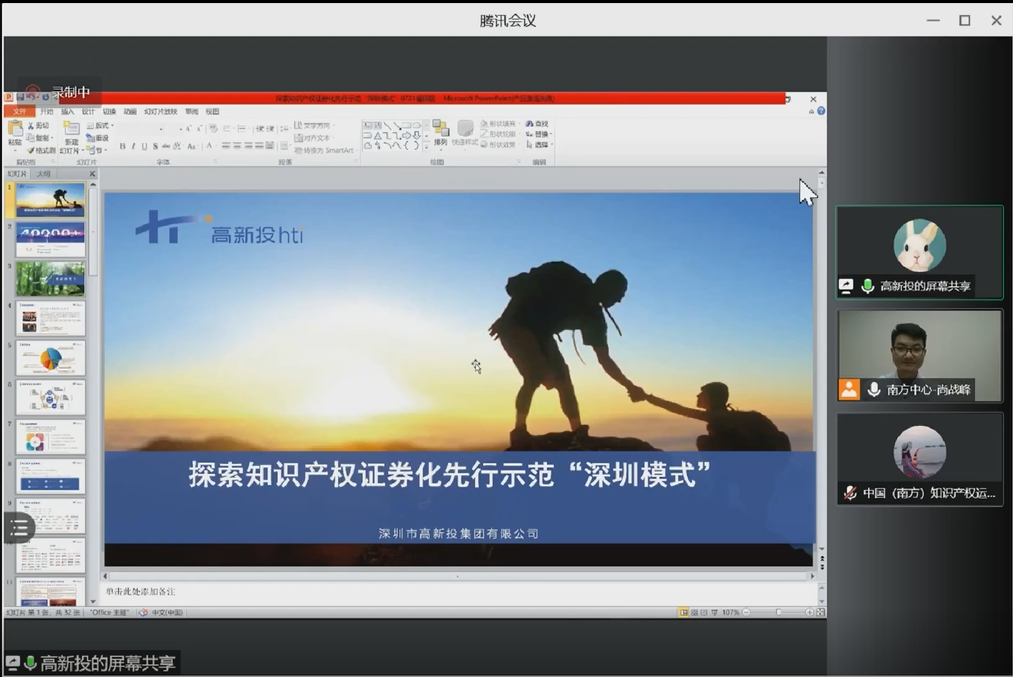
Task: Click the Copy (复制) command
Action: 39,138
